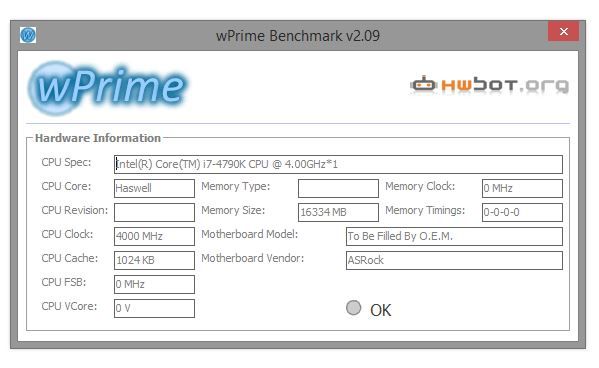This screenshot has width=599, height=368.
Task: Close the wPrime Benchmark window
Action: coord(563,31)
